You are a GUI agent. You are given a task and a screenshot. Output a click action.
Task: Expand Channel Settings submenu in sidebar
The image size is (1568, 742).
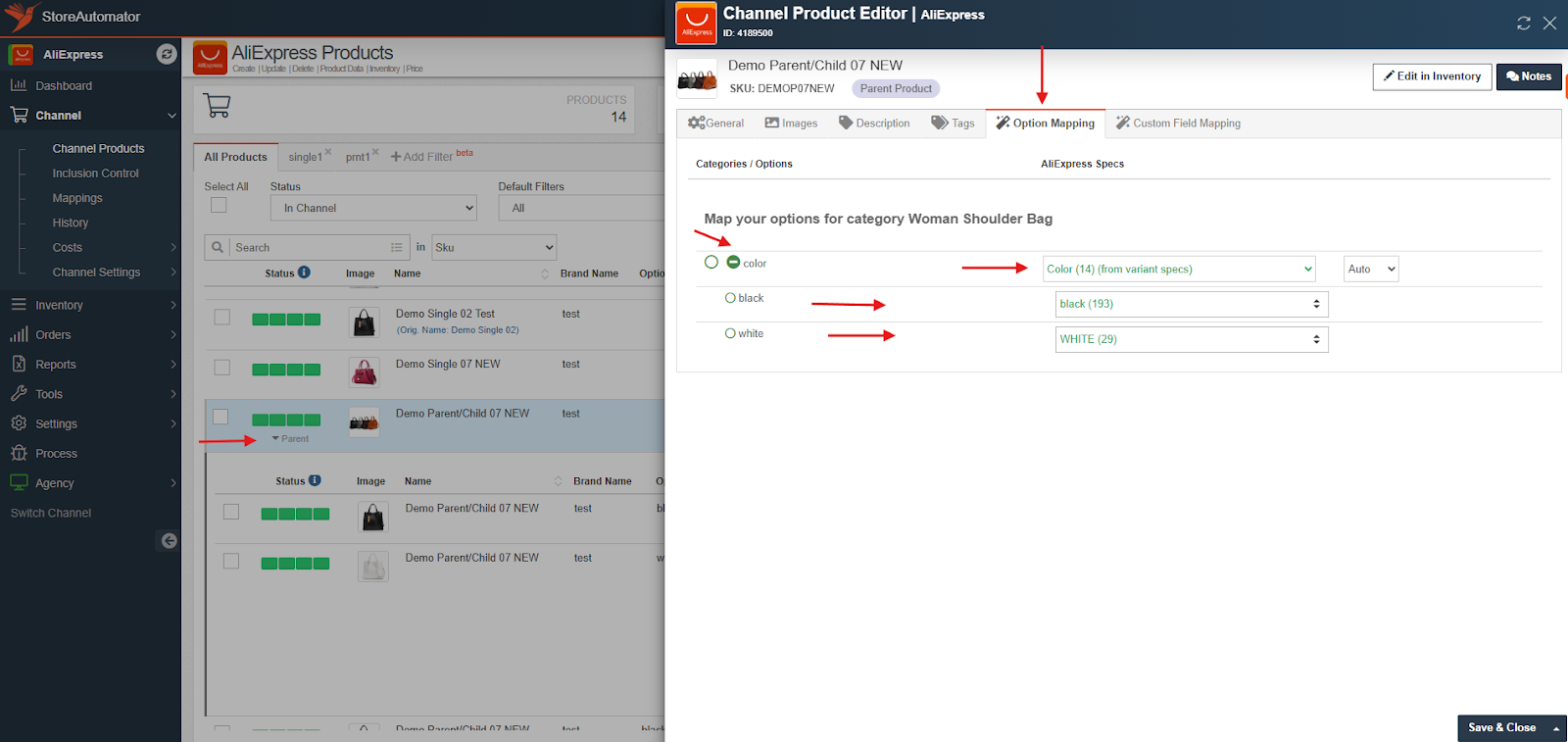tap(173, 272)
